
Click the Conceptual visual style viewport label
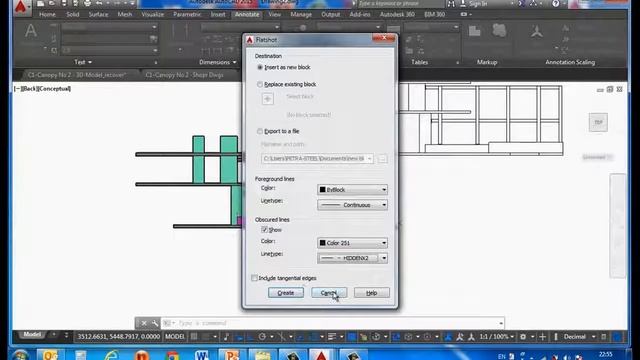click(x=56, y=89)
